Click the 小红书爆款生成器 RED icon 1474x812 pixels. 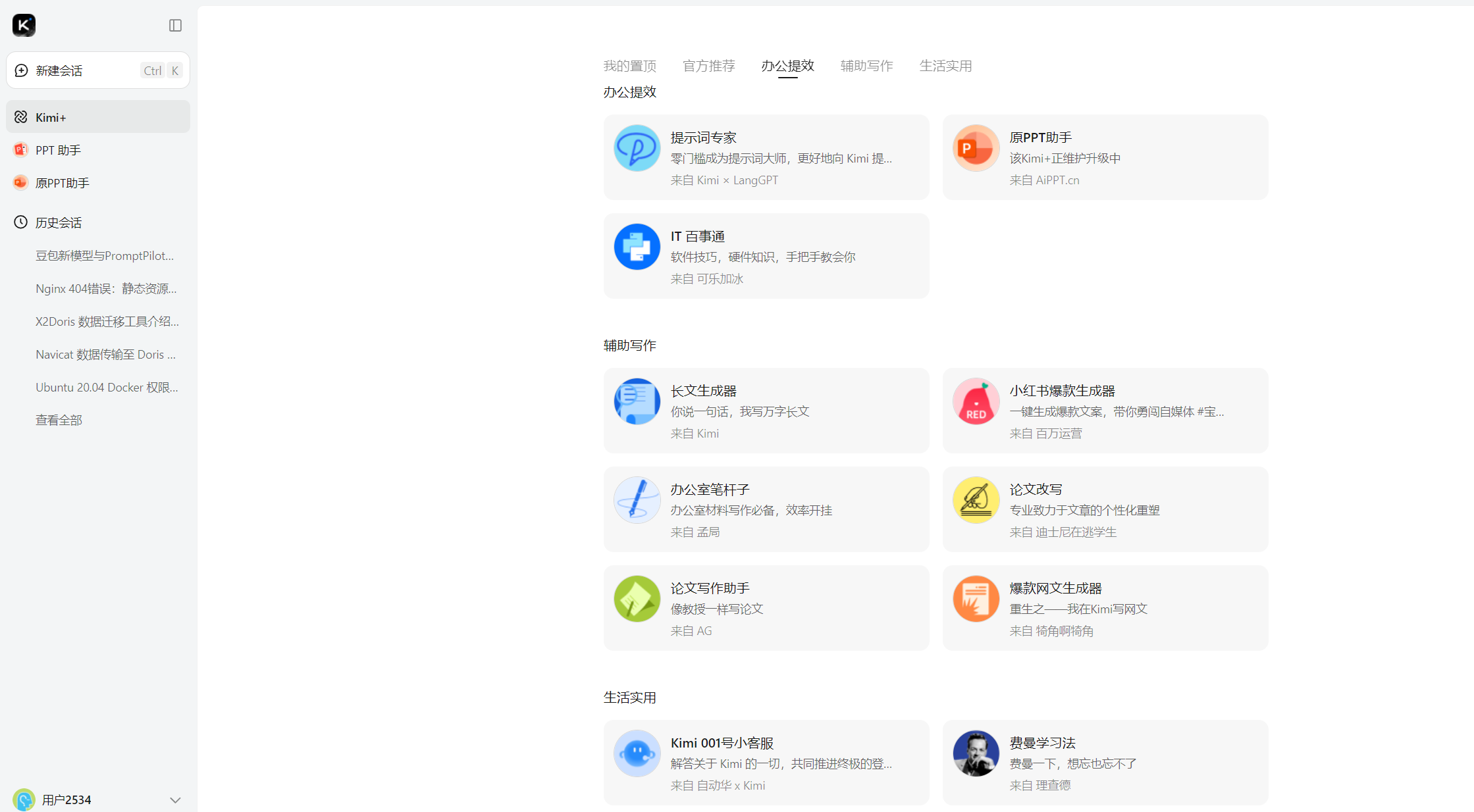(x=976, y=401)
